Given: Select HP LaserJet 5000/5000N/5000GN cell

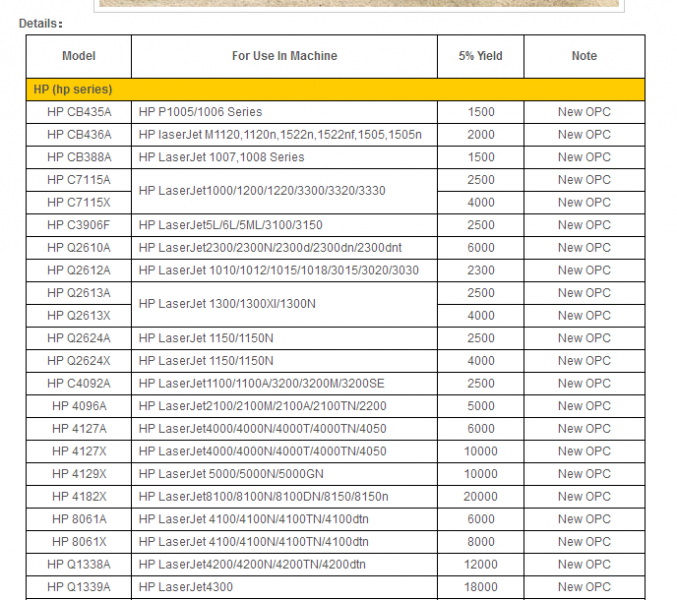Looking at the screenshot, I should pyautogui.click(x=284, y=474).
